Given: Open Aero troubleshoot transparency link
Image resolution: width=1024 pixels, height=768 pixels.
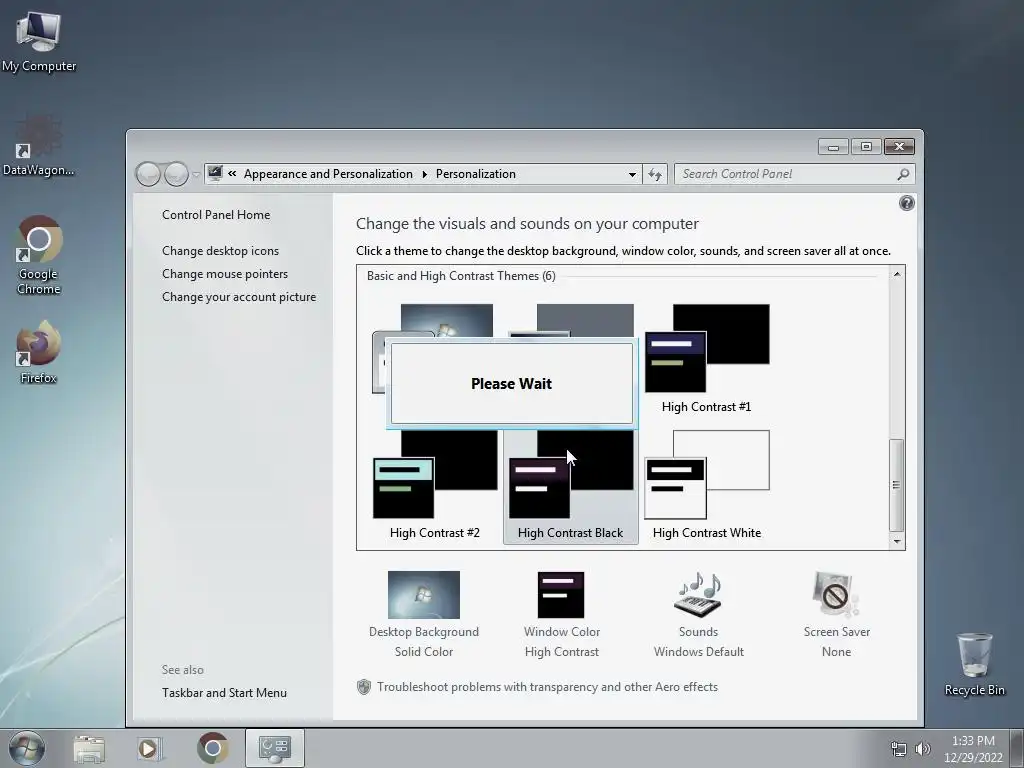Looking at the screenshot, I should click(547, 687).
